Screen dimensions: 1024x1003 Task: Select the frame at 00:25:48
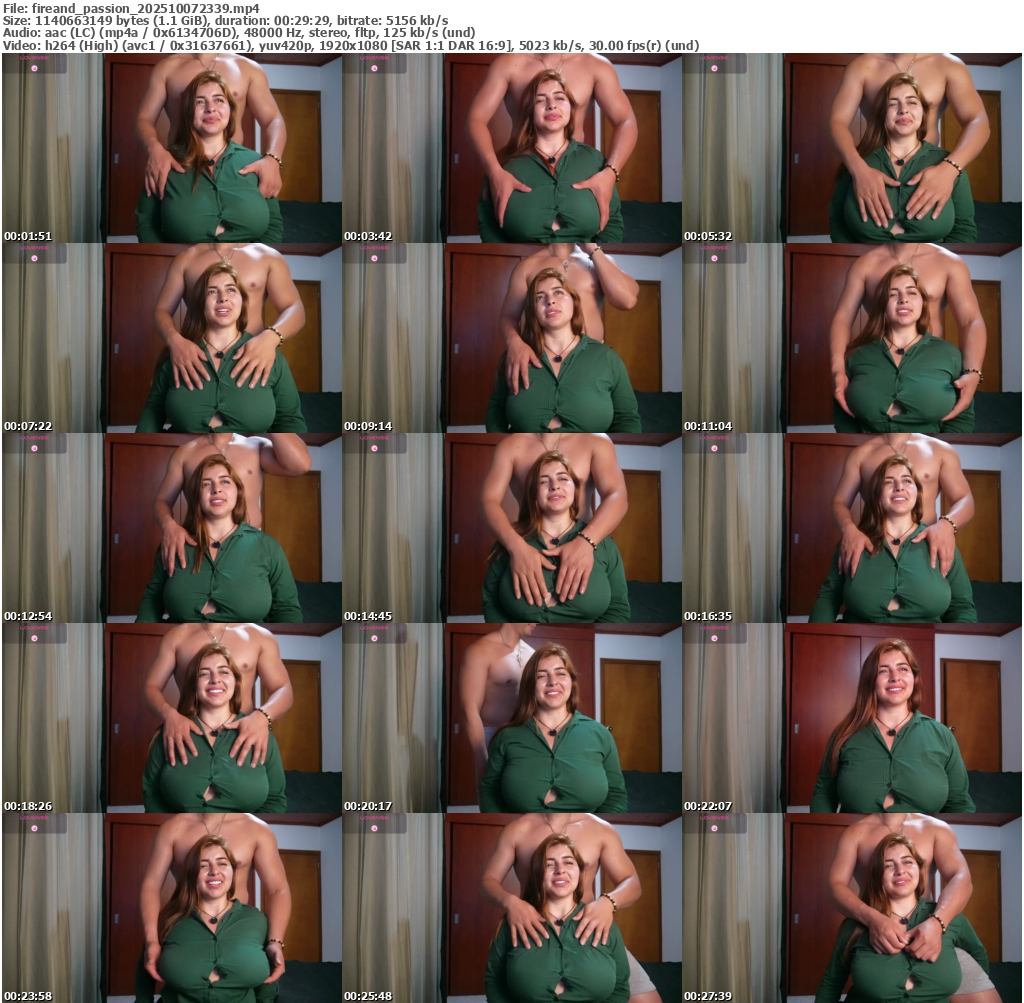(x=512, y=908)
